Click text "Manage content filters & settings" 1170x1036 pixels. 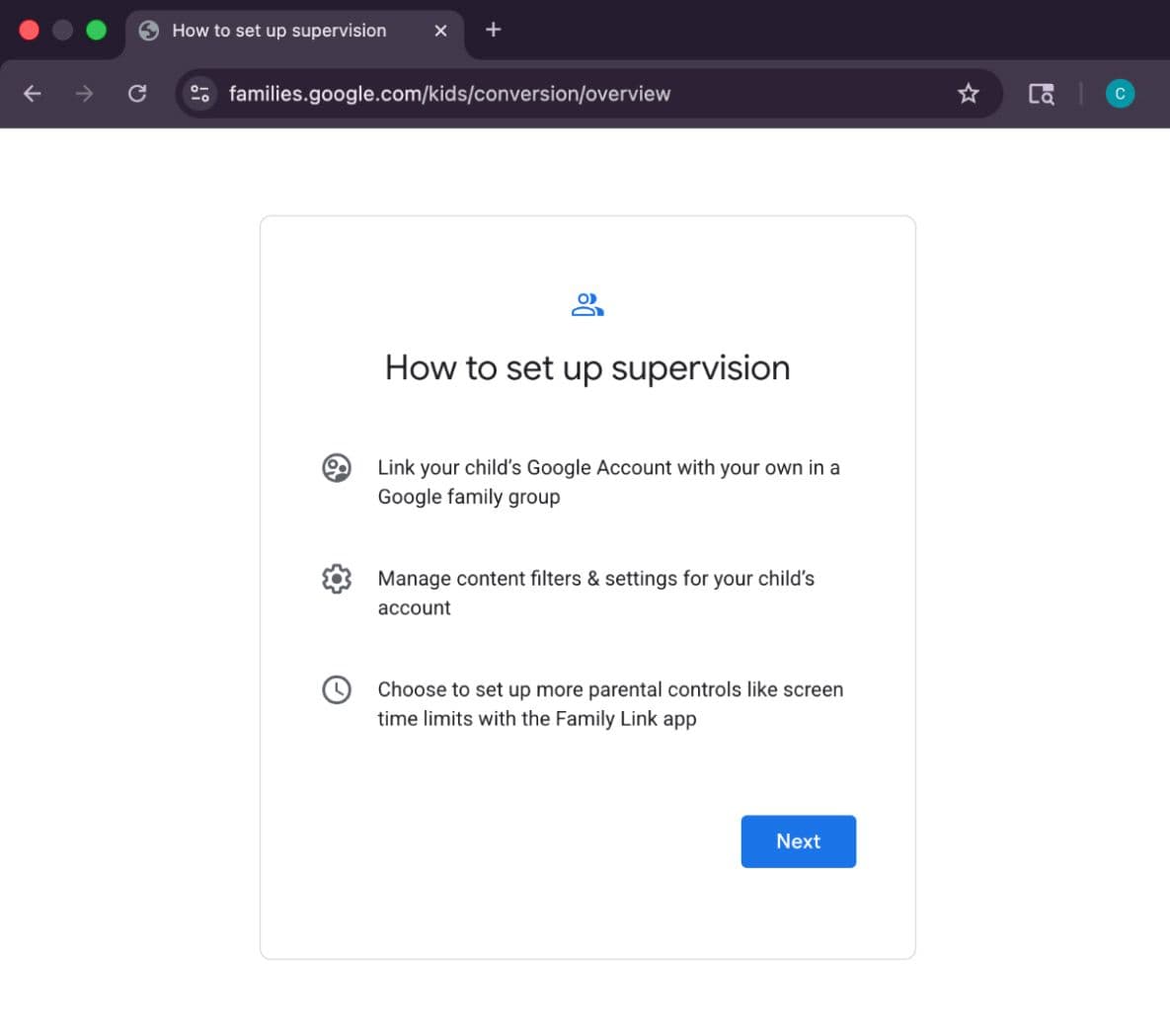click(527, 579)
